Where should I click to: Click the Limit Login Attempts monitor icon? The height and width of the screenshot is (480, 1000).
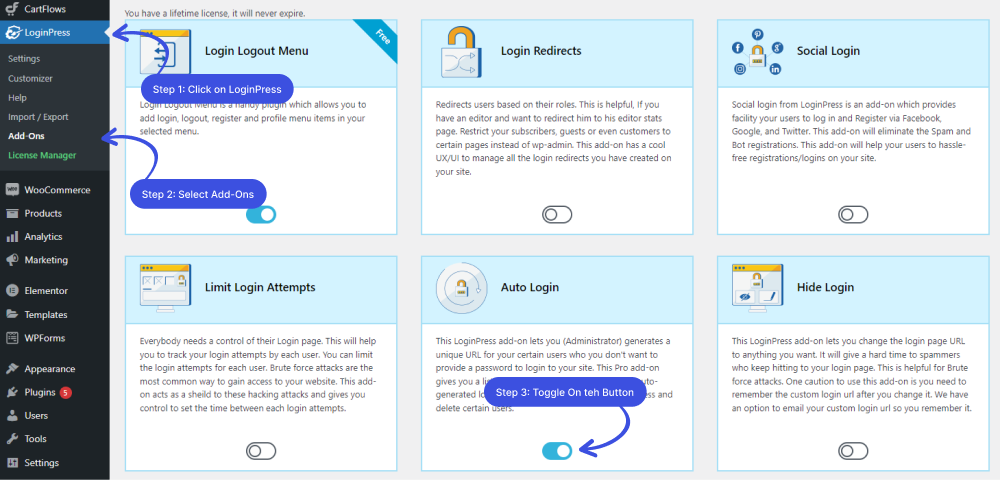(x=165, y=287)
